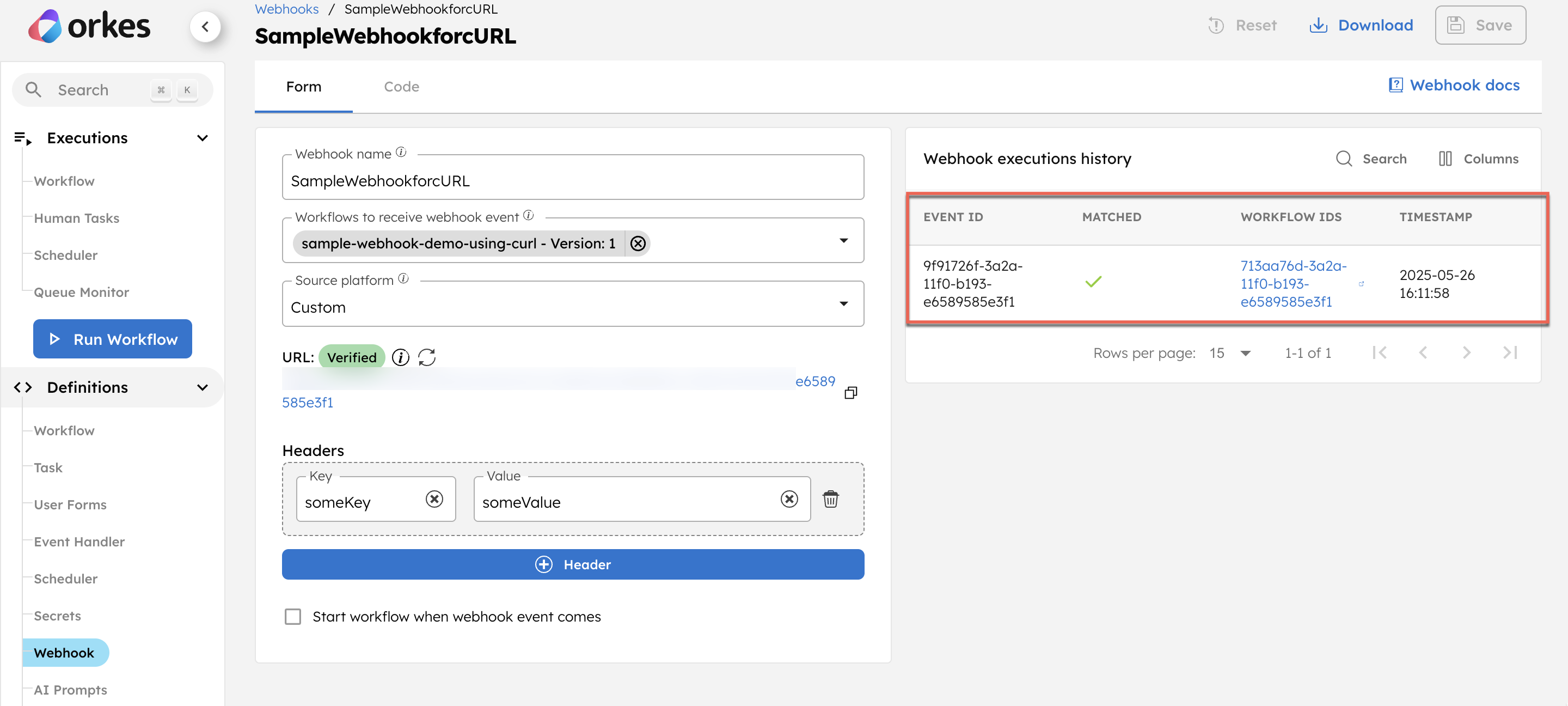Image resolution: width=1568 pixels, height=706 pixels.
Task: Go to Webhooks breadcrumb
Action: click(287, 9)
